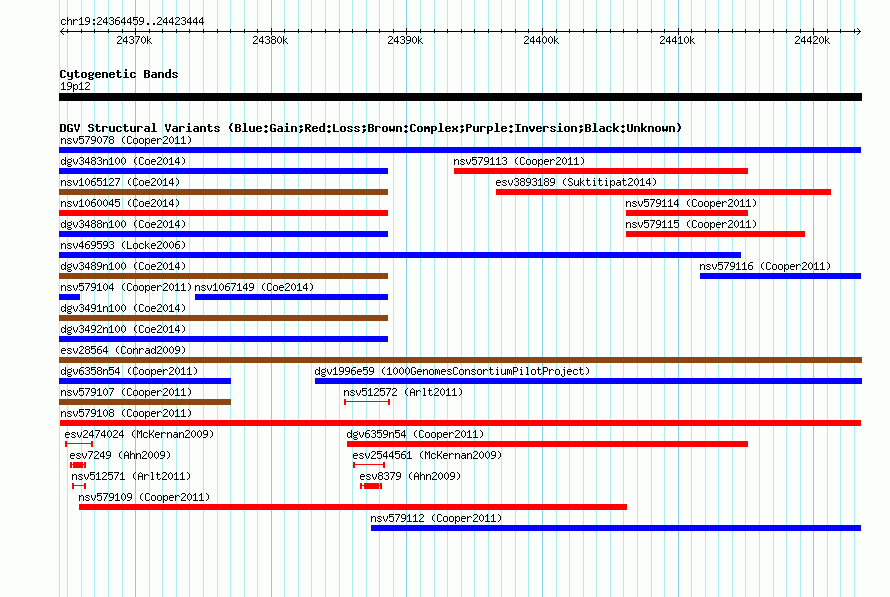Screen dimensions: 890x597
Task: Click the nsv579113 (Cooper2011) label
Action: point(519,161)
